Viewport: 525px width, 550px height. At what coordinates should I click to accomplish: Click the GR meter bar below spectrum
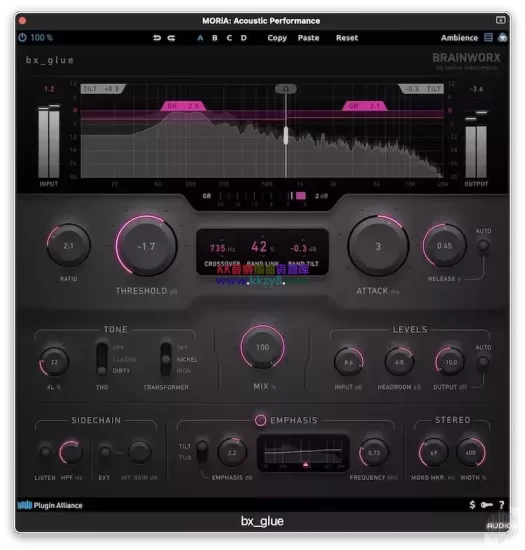point(263,196)
